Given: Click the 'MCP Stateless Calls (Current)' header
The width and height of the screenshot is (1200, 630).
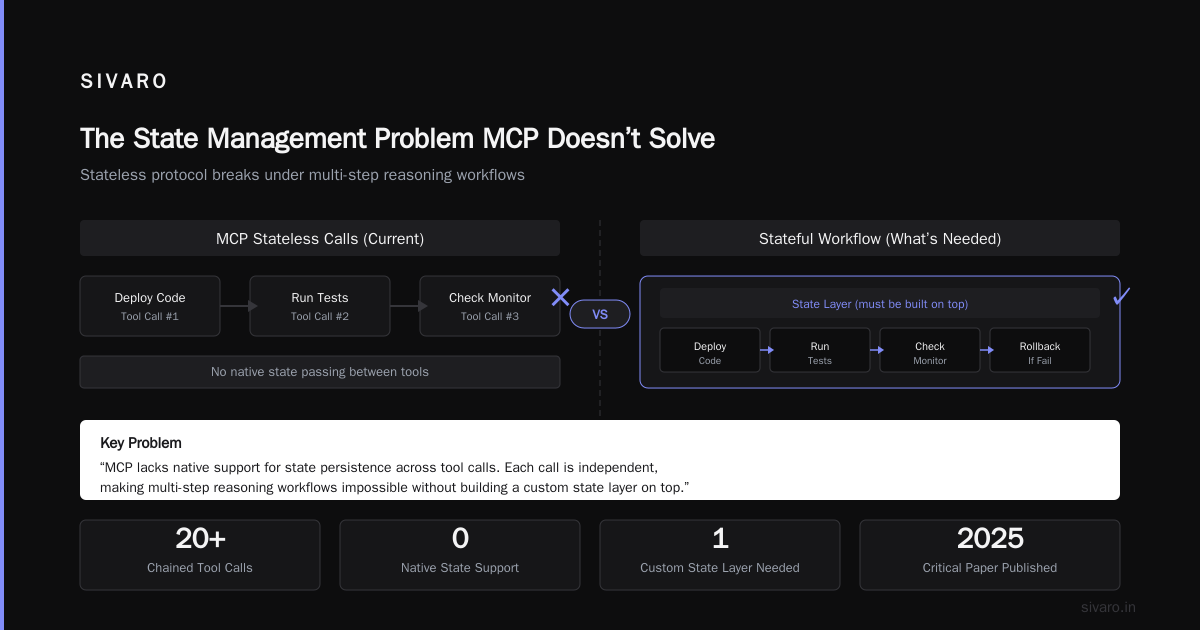Looking at the screenshot, I should coord(320,239).
